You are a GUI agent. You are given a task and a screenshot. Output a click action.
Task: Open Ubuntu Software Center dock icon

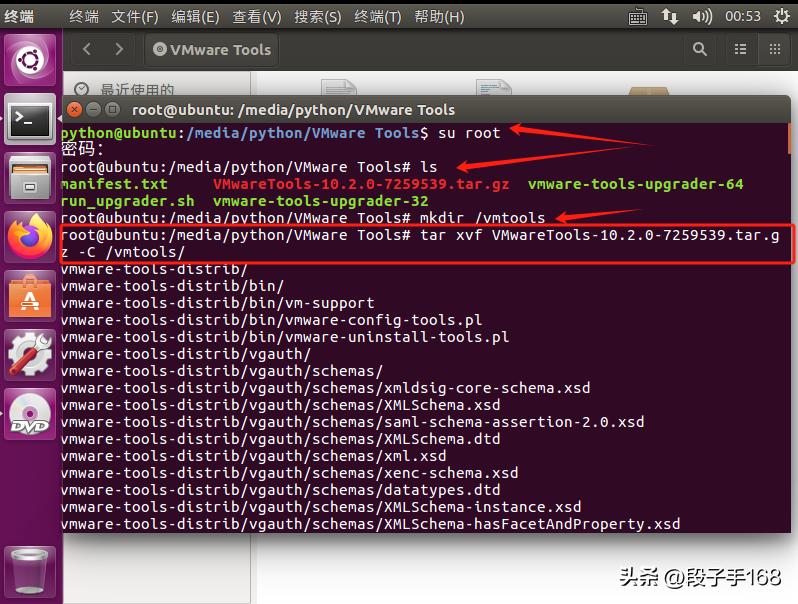(30, 296)
